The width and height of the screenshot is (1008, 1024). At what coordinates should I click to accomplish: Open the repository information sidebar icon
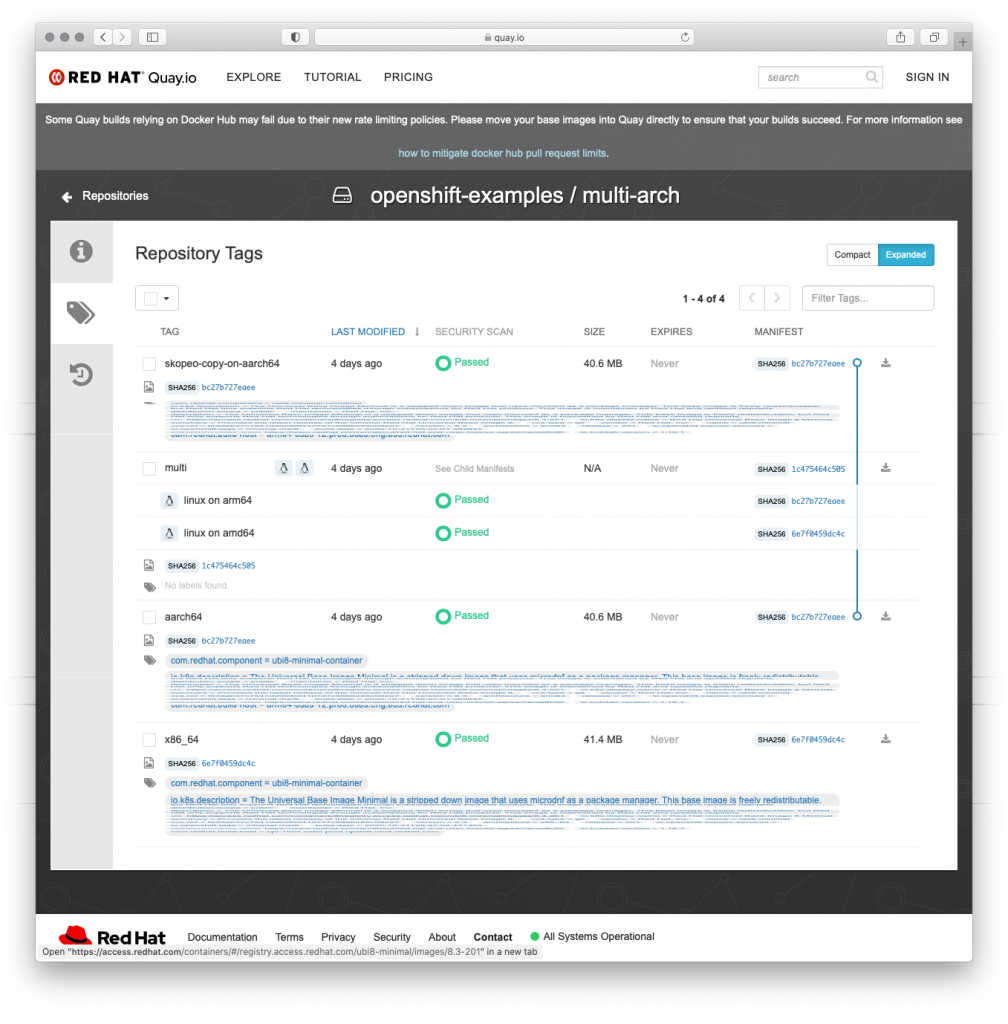[x=81, y=251]
